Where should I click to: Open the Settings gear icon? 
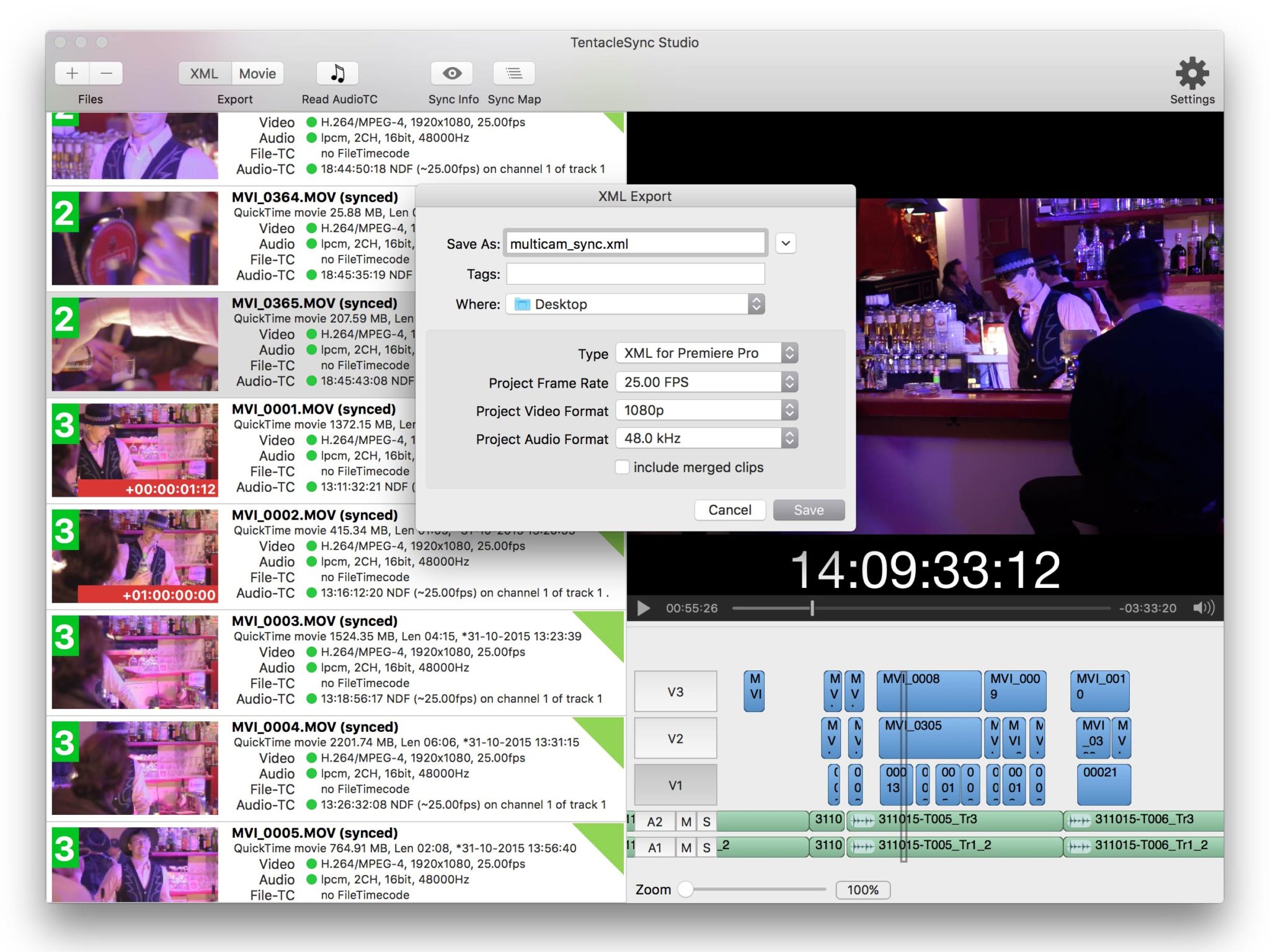pyautogui.click(x=1192, y=74)
